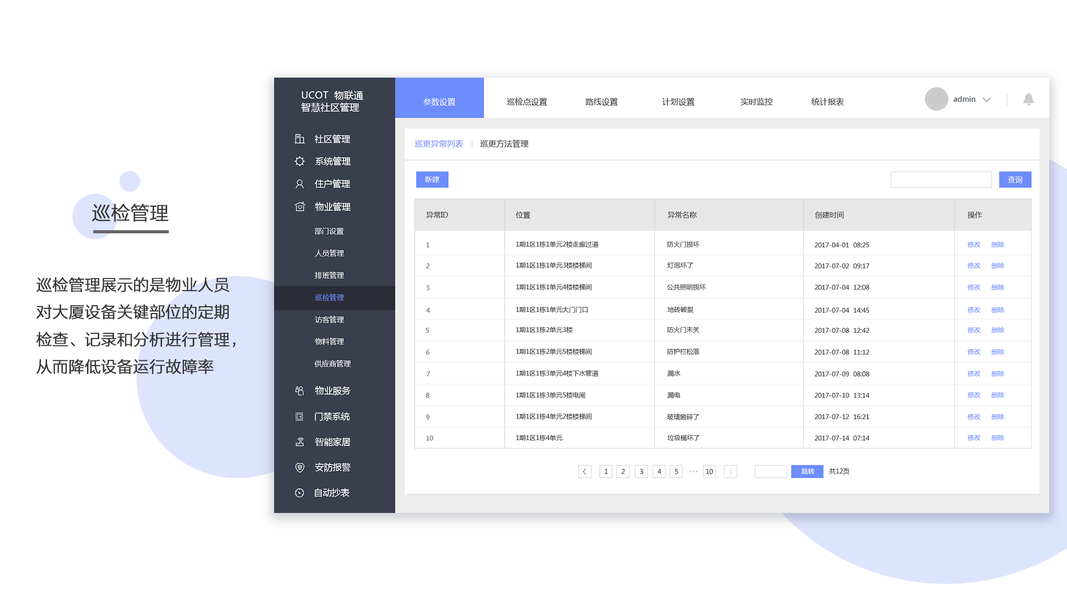Open 物料管理 submenu item
Image resolution: width=1067 pixels, height=600 pixels.
[x=329, y=341]
